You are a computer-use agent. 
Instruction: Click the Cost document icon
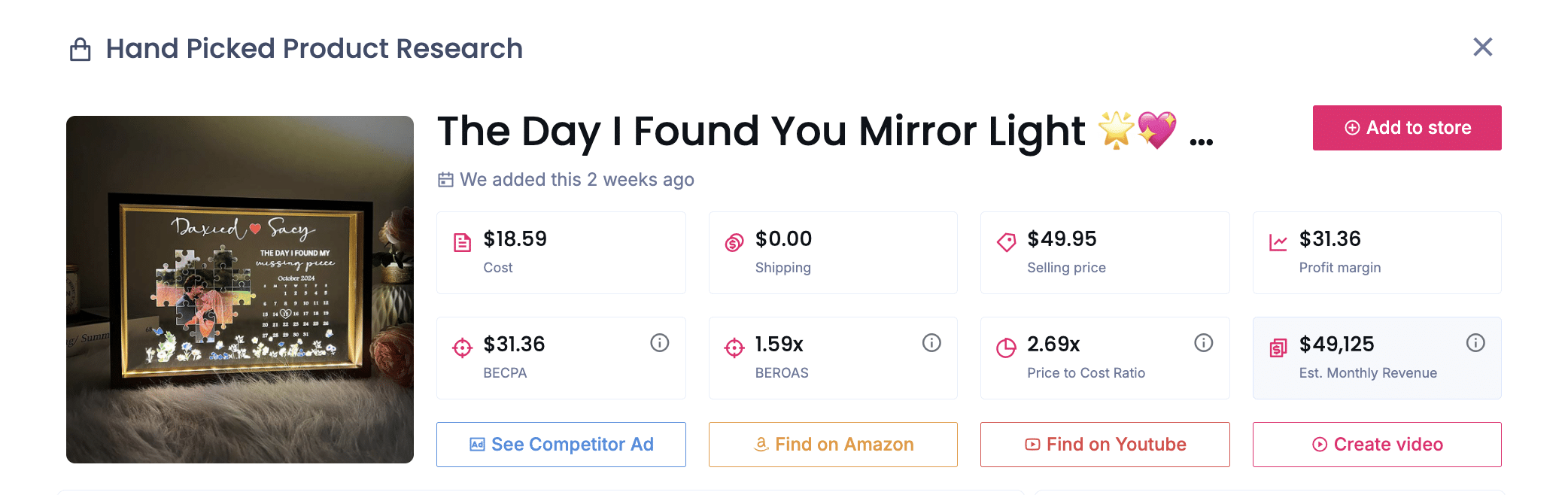tap(462, 242)
